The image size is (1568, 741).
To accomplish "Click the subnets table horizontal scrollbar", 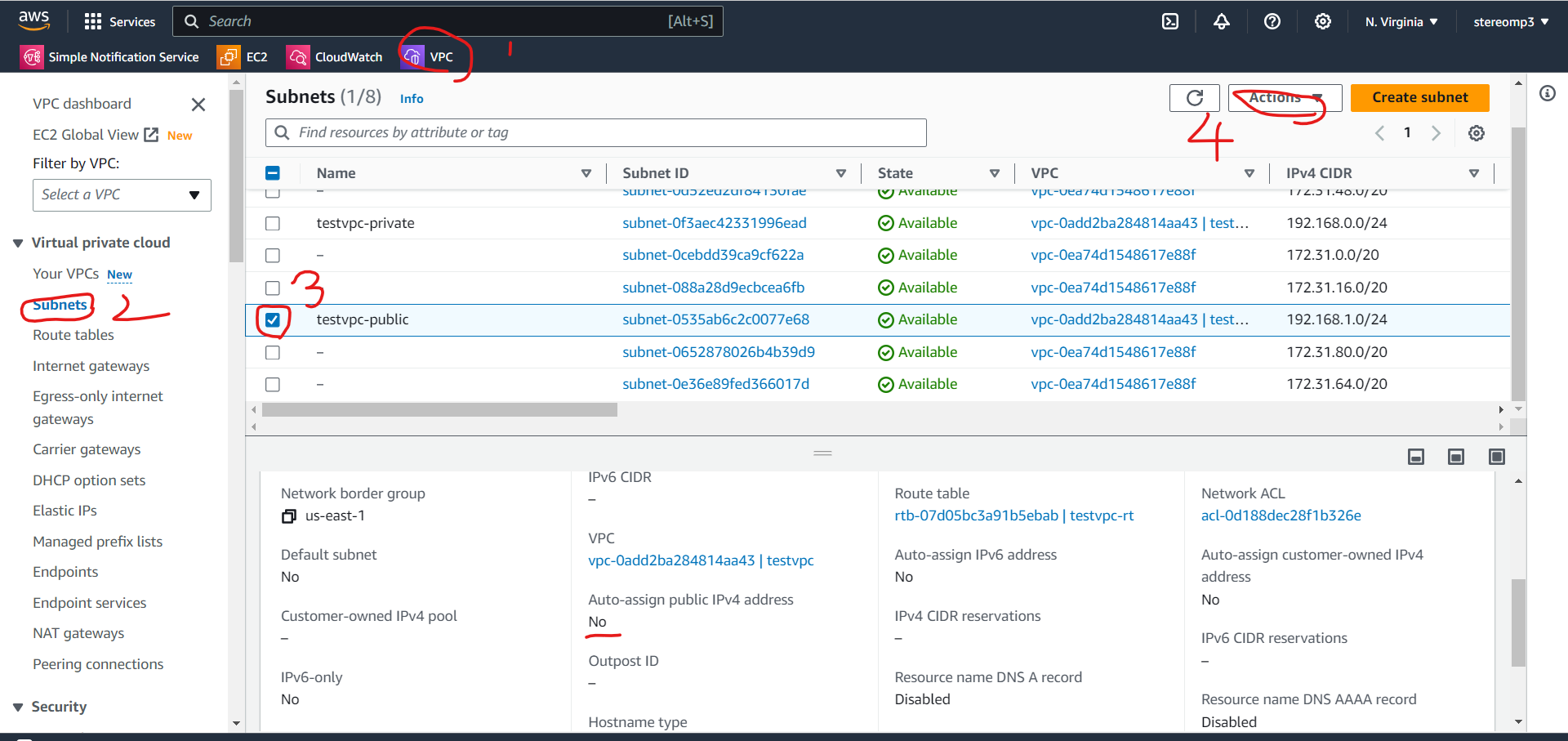I will coord(439,410).
